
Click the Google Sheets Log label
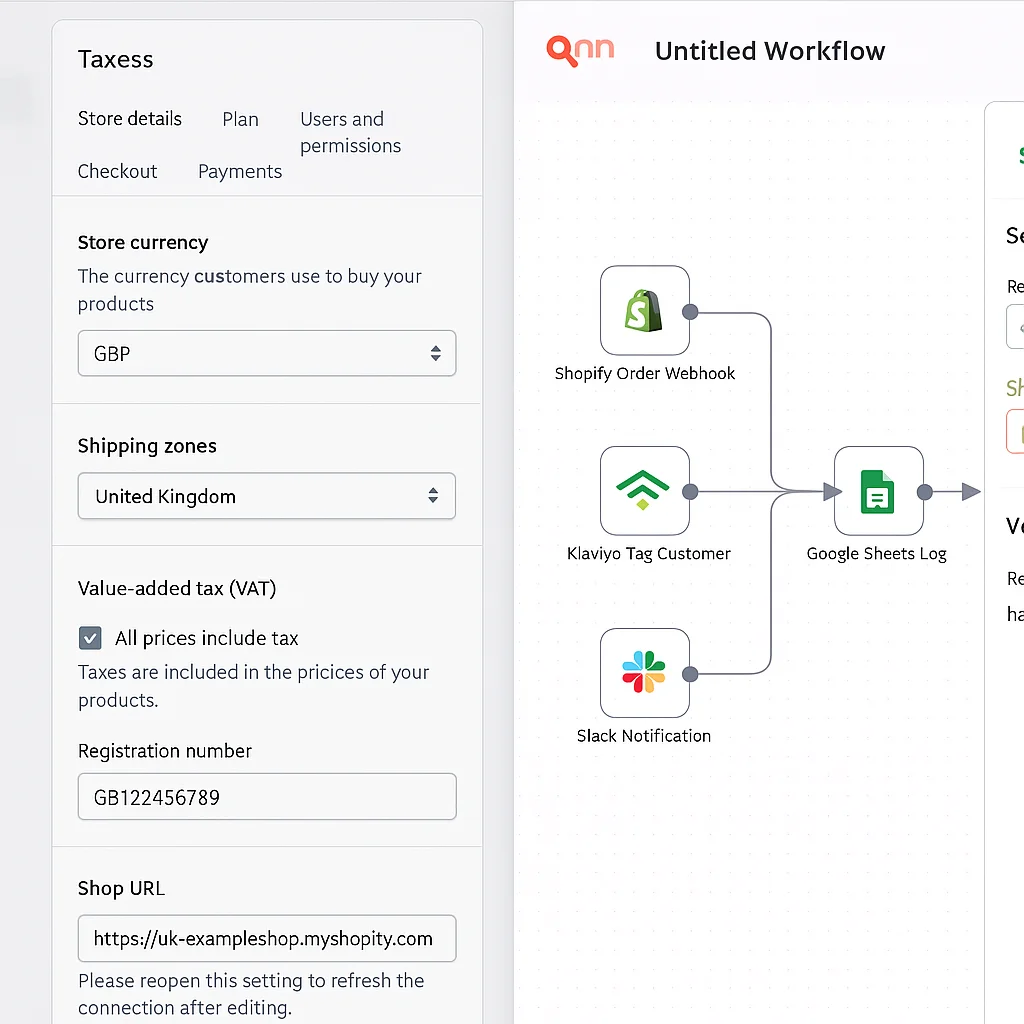pos(876,554)
